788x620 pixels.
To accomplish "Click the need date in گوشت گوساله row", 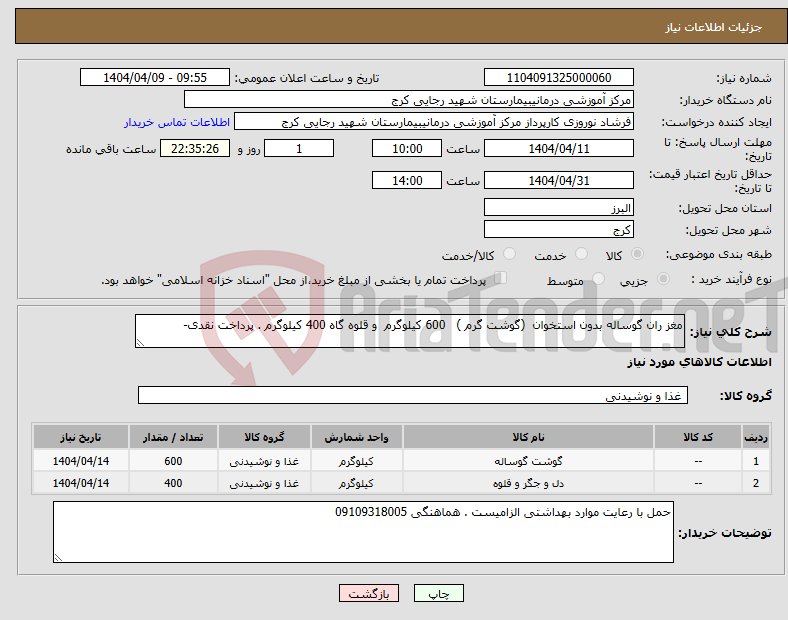I will [x=81, y=461].
